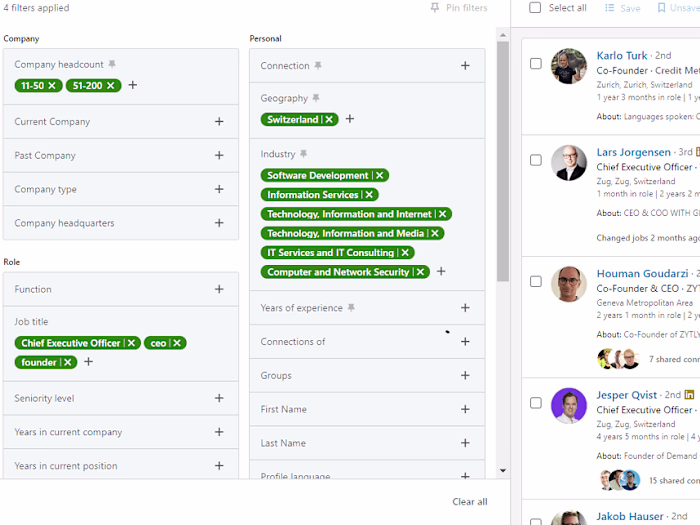The height and width of the screenshot is (525, 700).
Task: Open the Function filter row
Action: click(x=121, y=289)
